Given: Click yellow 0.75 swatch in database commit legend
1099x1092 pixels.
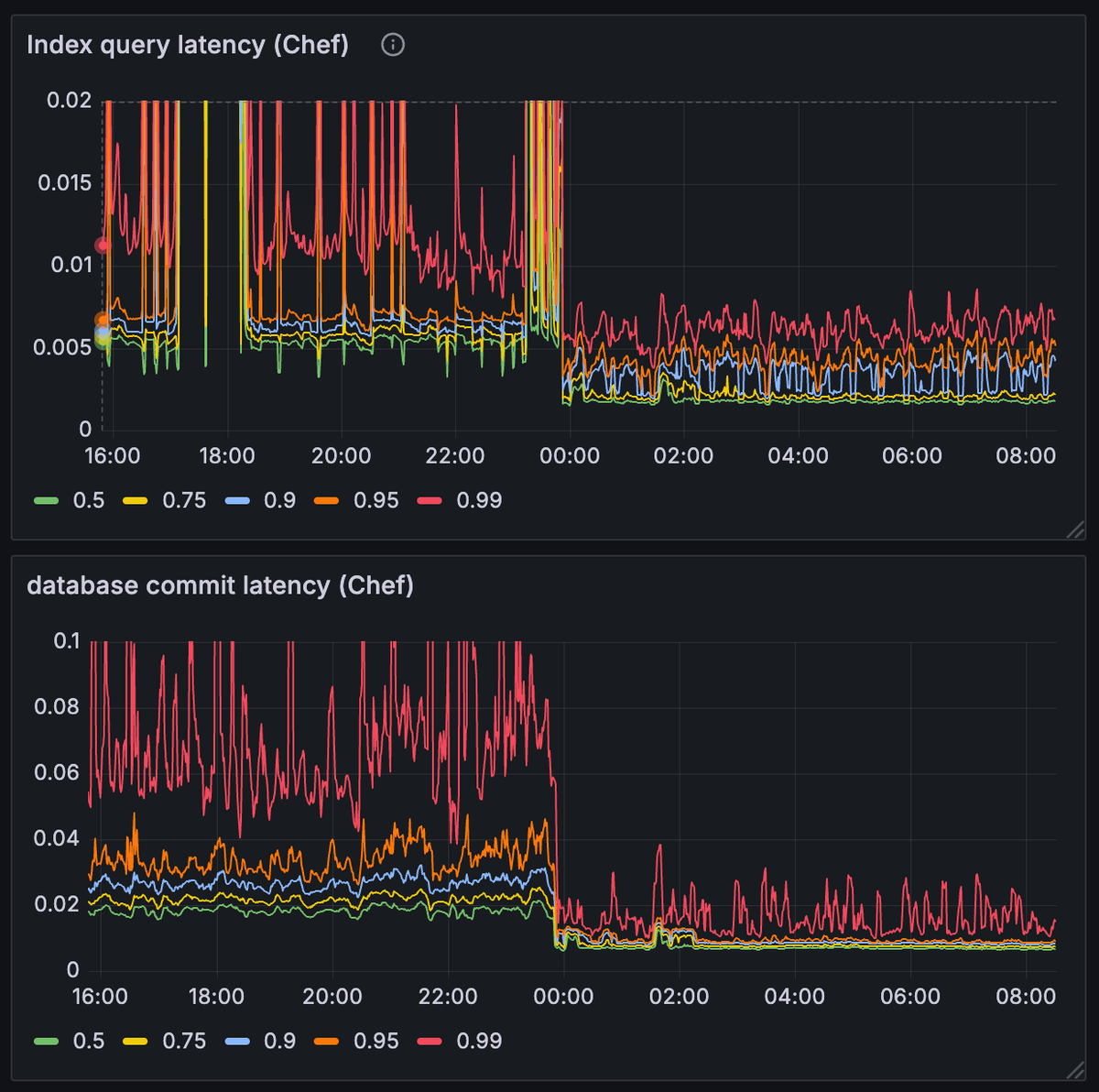Looking at the screenshot, I should point(136,1041).
